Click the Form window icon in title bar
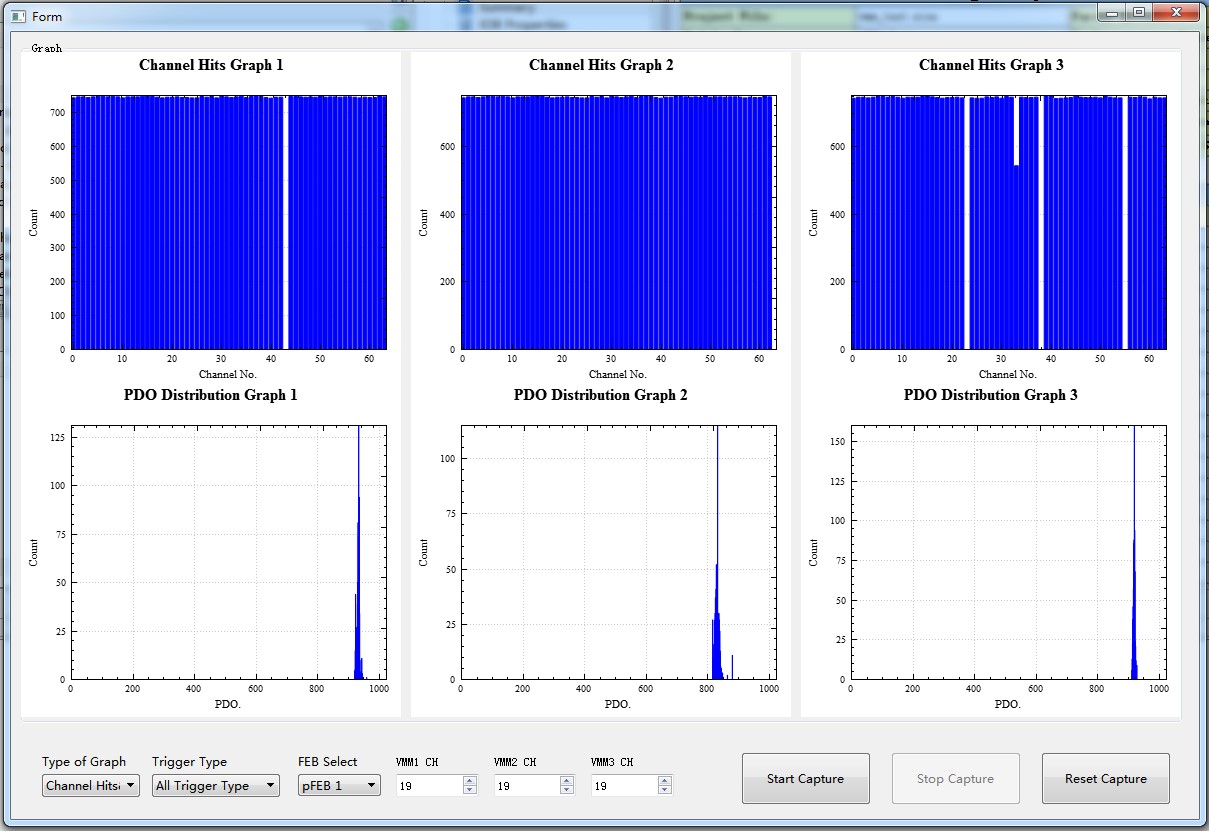This screenshot has width=1209, height=831. pos(18,17)
